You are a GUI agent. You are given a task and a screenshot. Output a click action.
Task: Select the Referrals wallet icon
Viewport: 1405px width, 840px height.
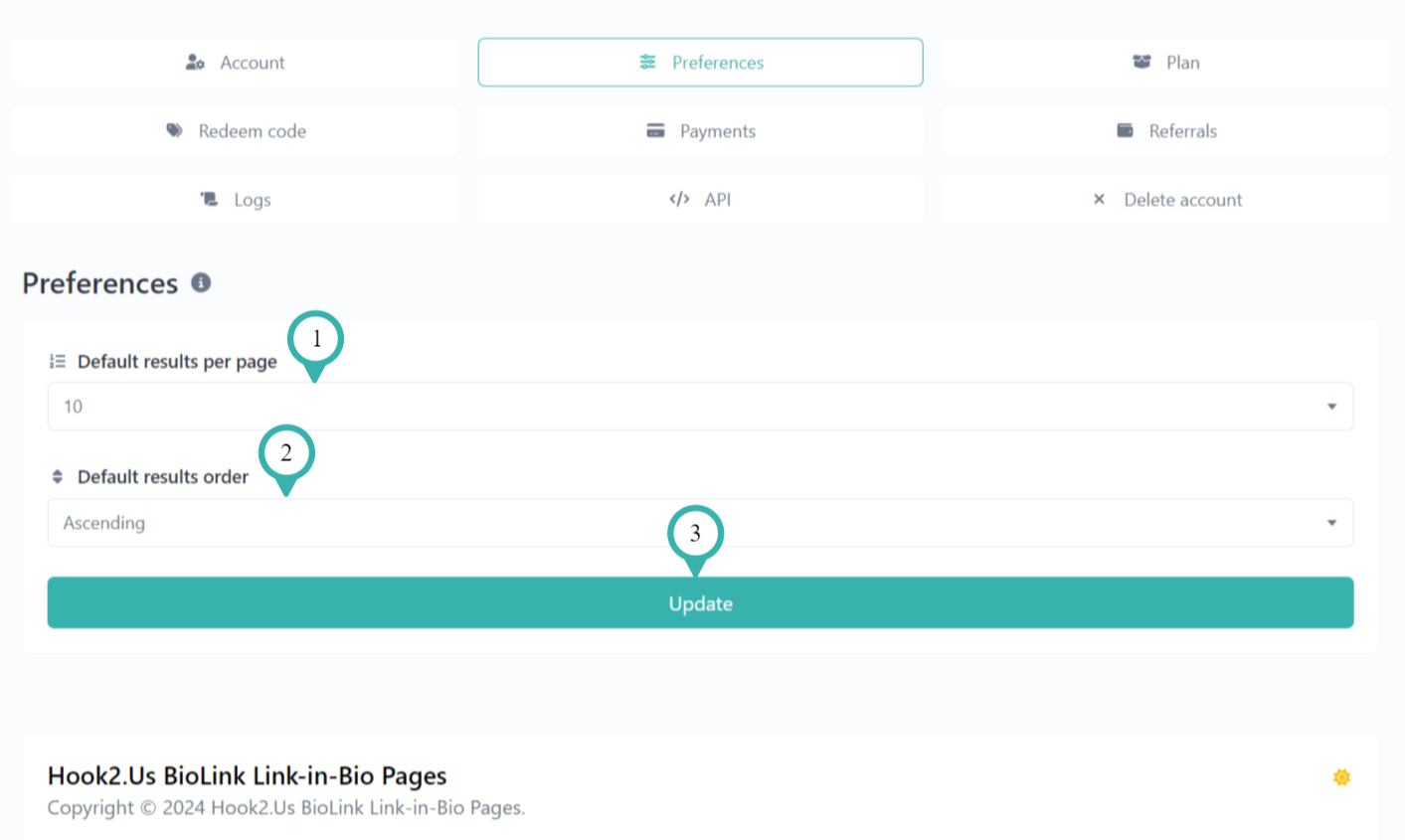[1124, 130]
